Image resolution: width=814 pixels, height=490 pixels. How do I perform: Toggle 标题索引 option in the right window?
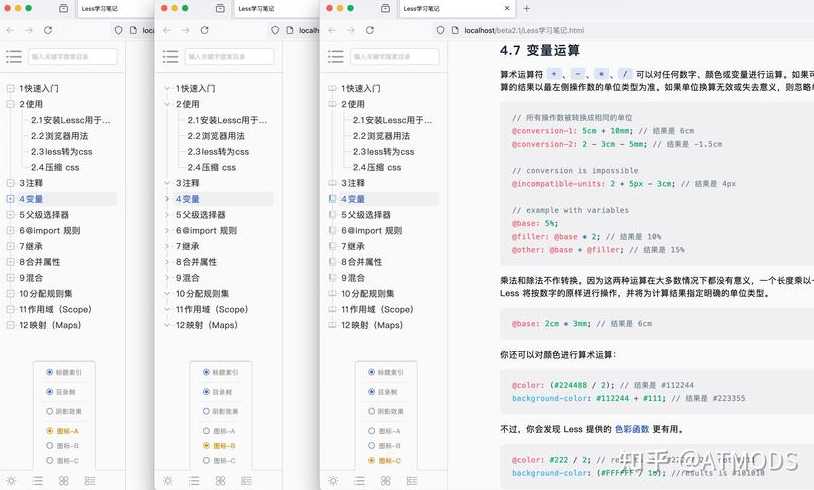(371, 372)
